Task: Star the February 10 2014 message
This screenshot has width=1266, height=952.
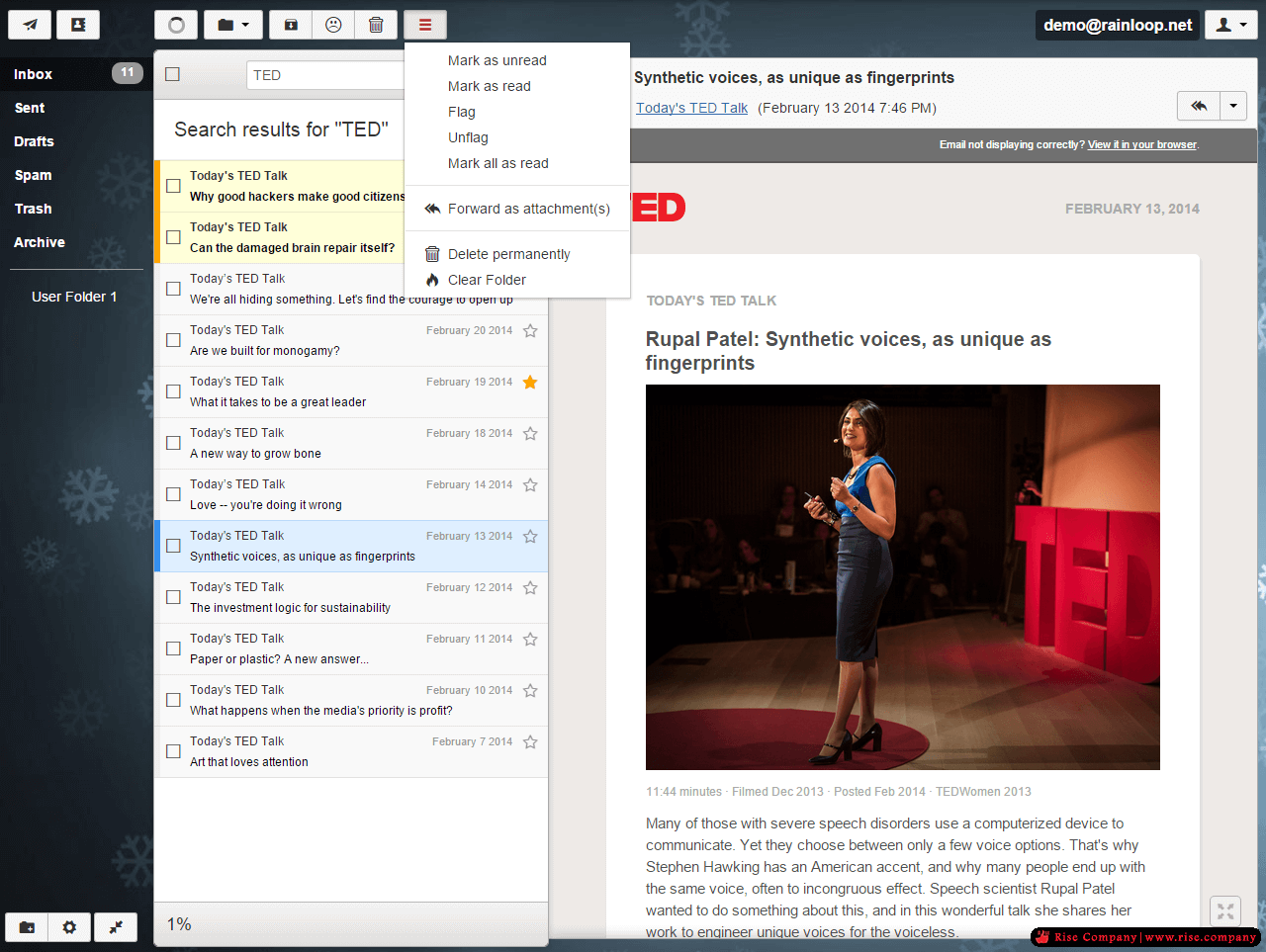Action: pyautogui.click(x=530, y=691)
